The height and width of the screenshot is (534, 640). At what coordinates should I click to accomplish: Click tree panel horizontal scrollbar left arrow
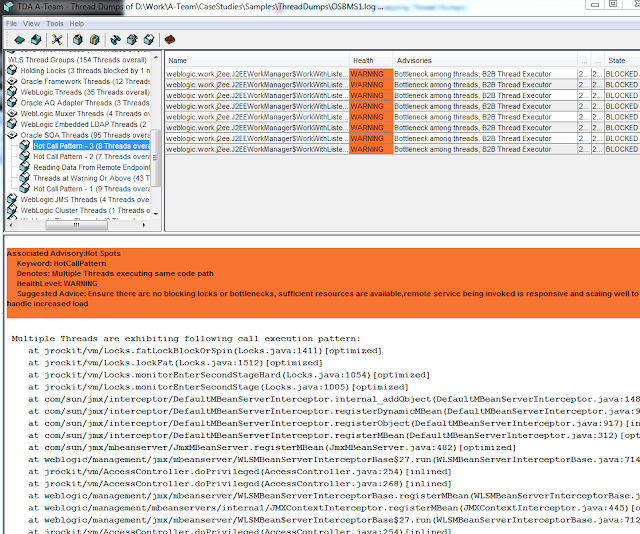tap(11, 225)
